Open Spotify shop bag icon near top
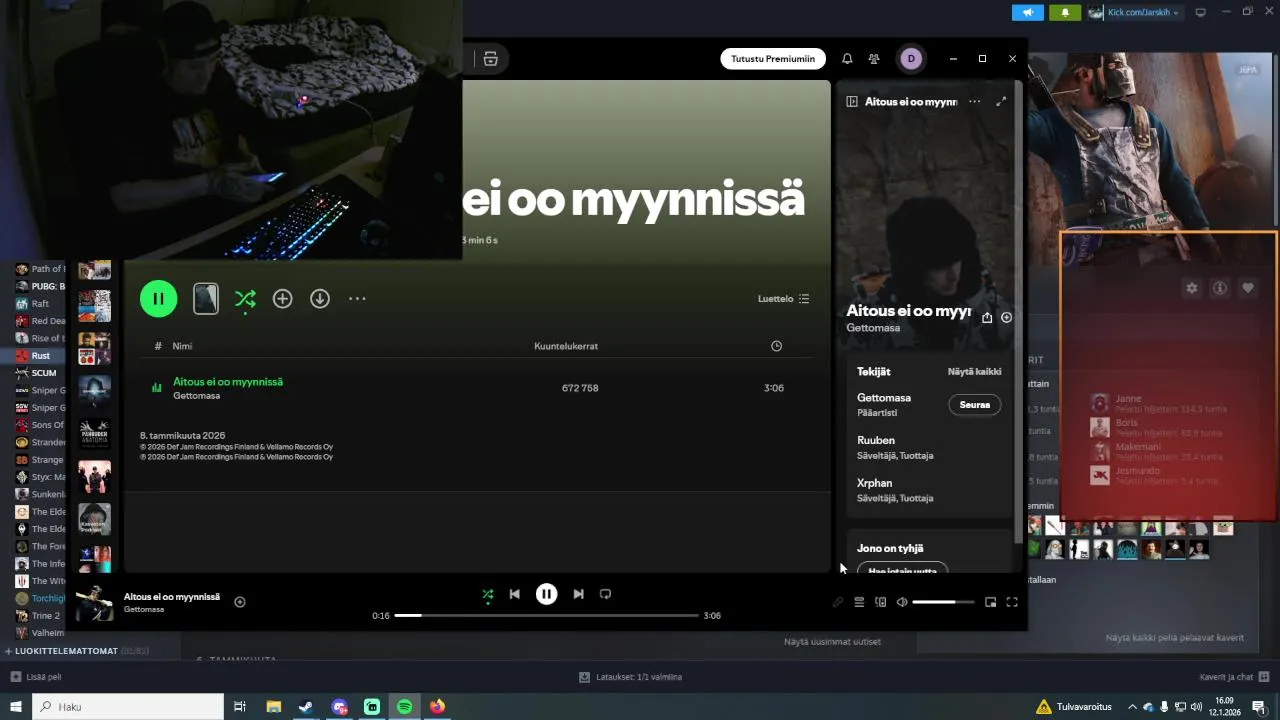Image resolution: width=1280 pixels, height=720 pixels. tap(490, 59)
